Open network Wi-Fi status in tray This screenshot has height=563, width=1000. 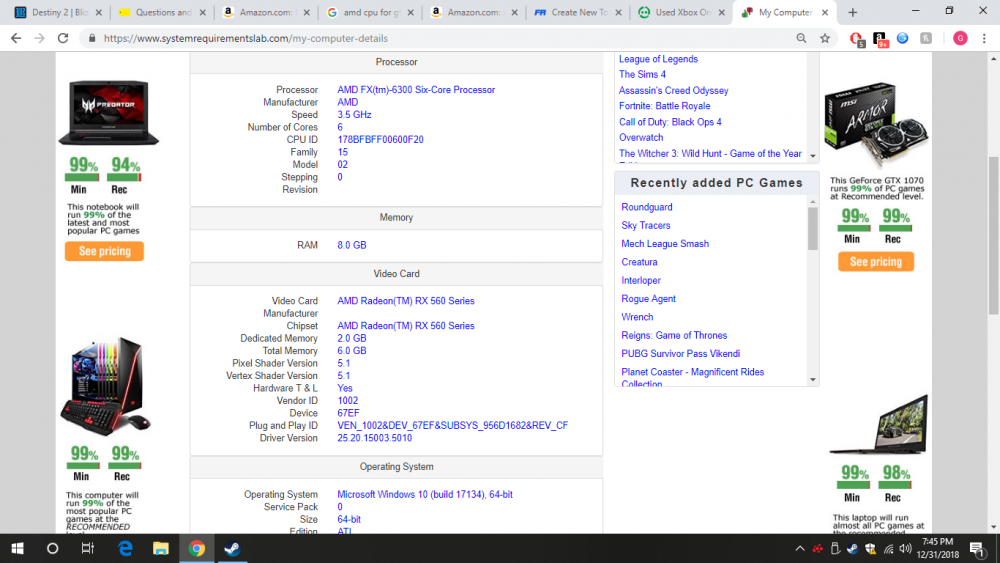[x=888, y=548]
